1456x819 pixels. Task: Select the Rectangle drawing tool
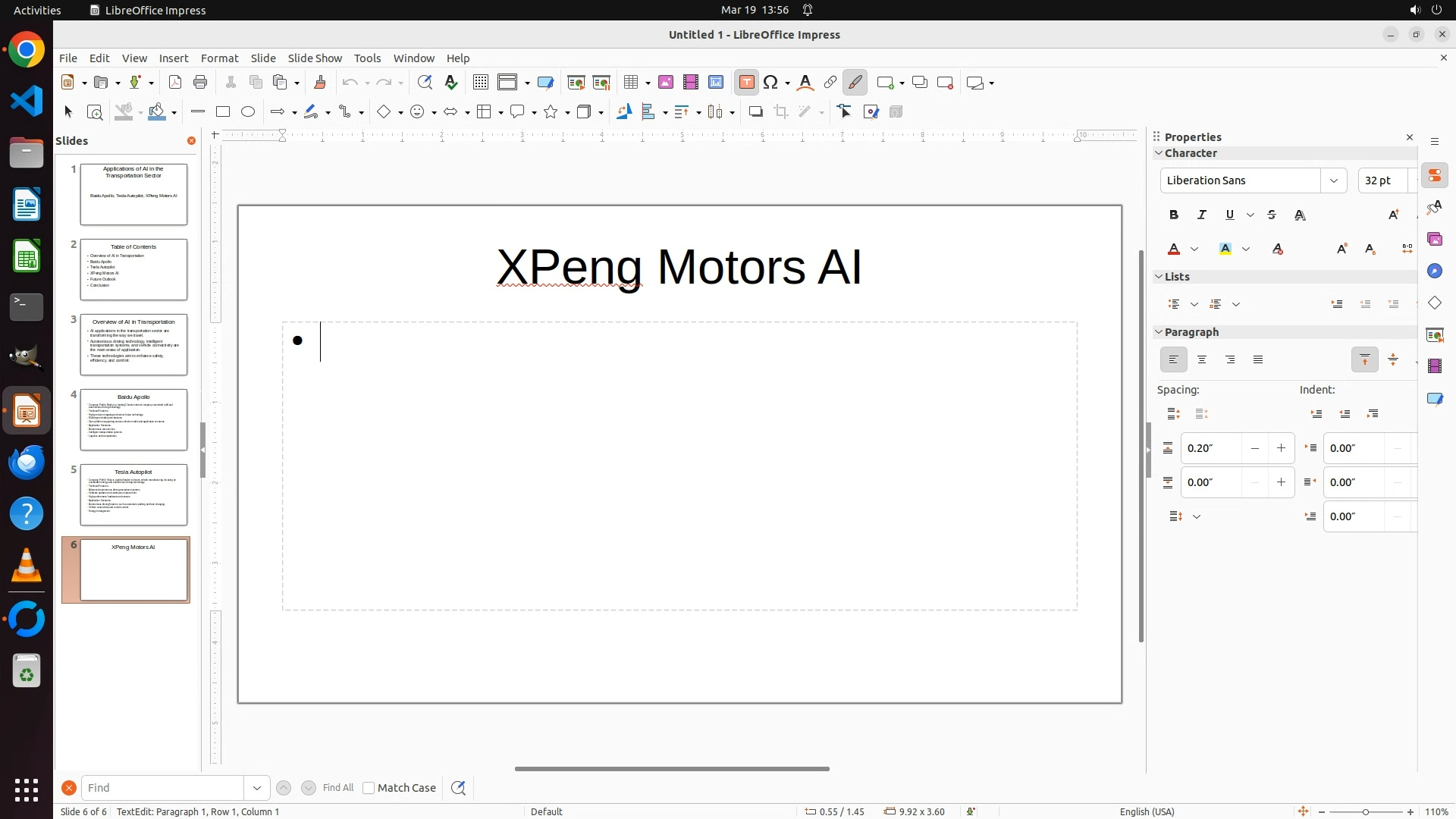(222, 112)
